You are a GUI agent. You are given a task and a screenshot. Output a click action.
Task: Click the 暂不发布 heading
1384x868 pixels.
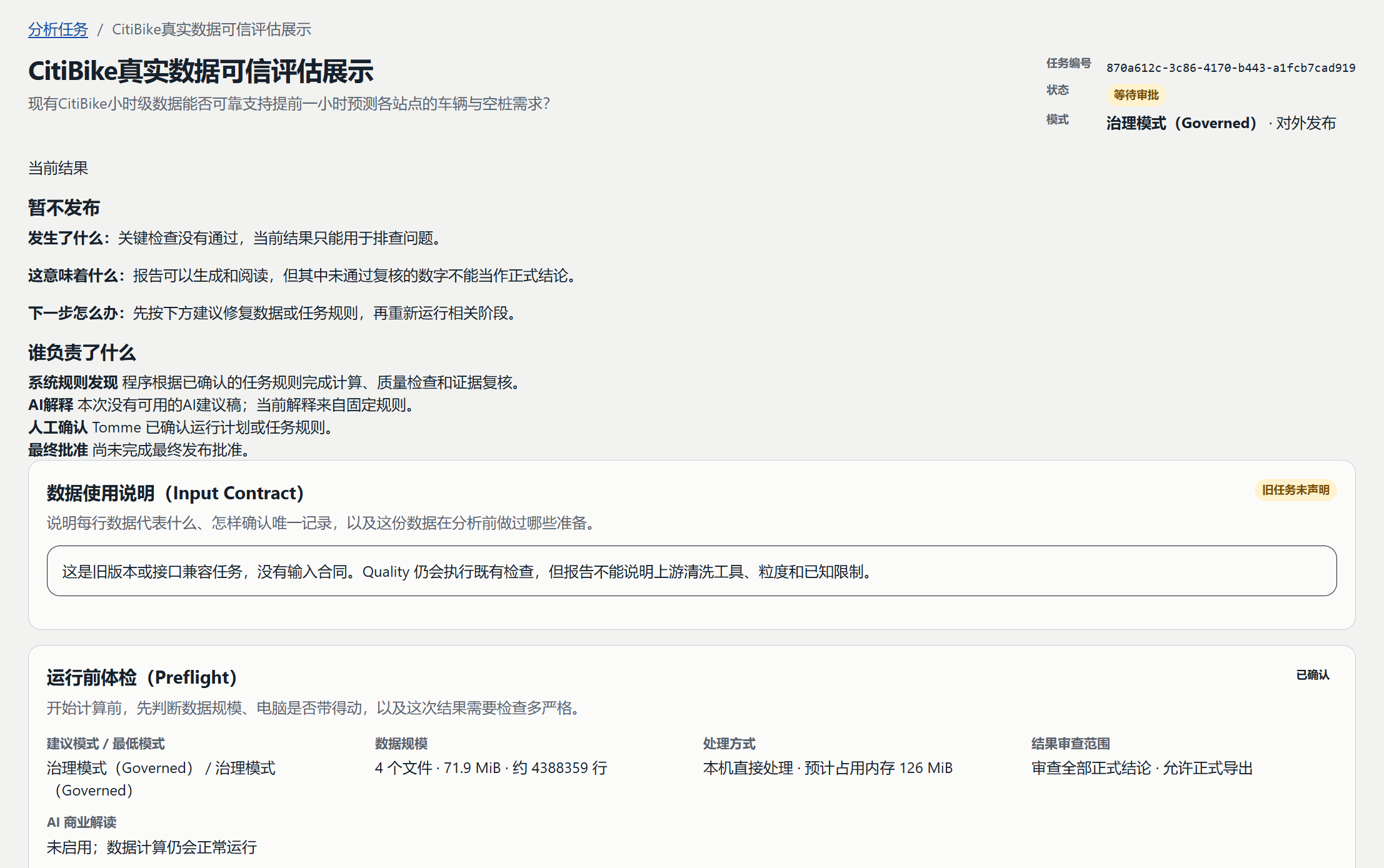click(64, 207)
